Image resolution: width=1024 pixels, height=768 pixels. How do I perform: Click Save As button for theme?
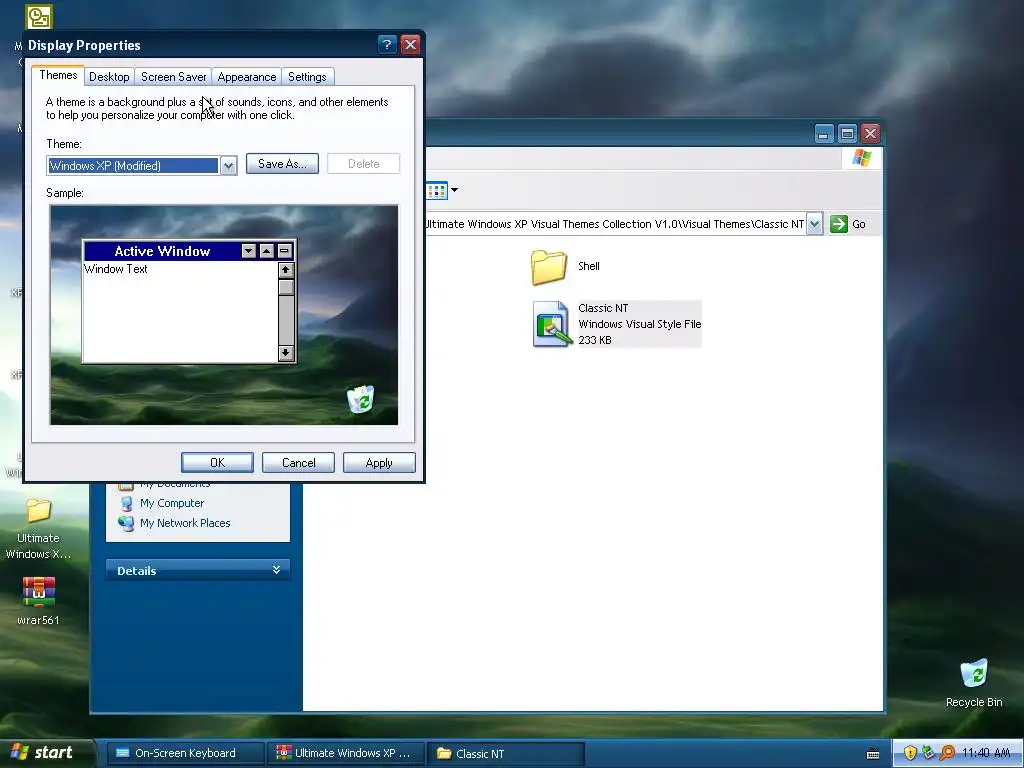pyautogui.click(x=282, y=164)
